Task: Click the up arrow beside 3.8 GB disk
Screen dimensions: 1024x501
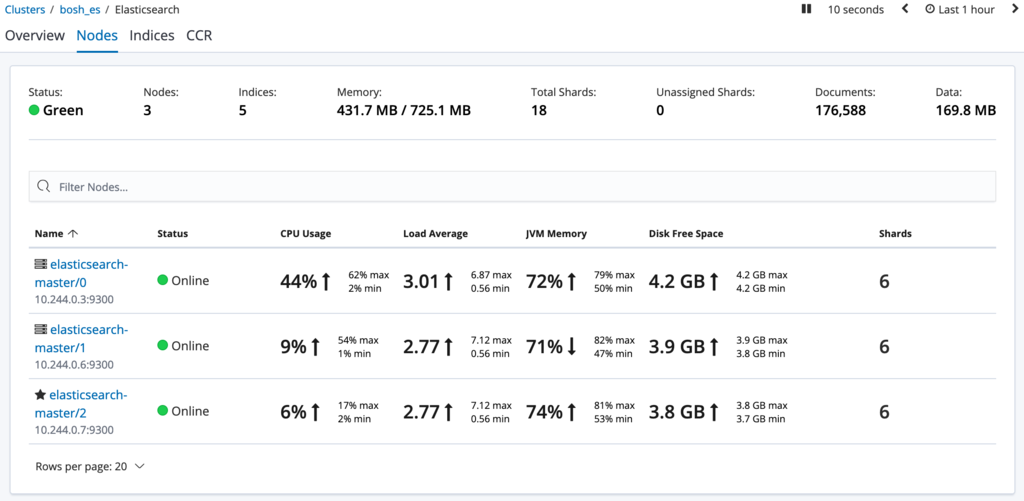Action: pyautogui.click(x=714, y=412)
